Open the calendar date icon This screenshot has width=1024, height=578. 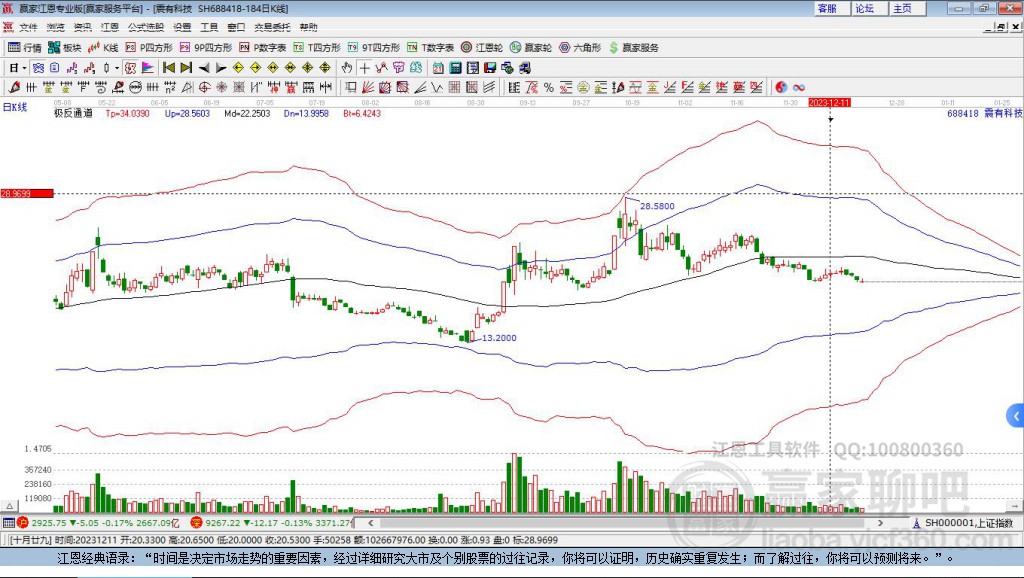(438, 68)
